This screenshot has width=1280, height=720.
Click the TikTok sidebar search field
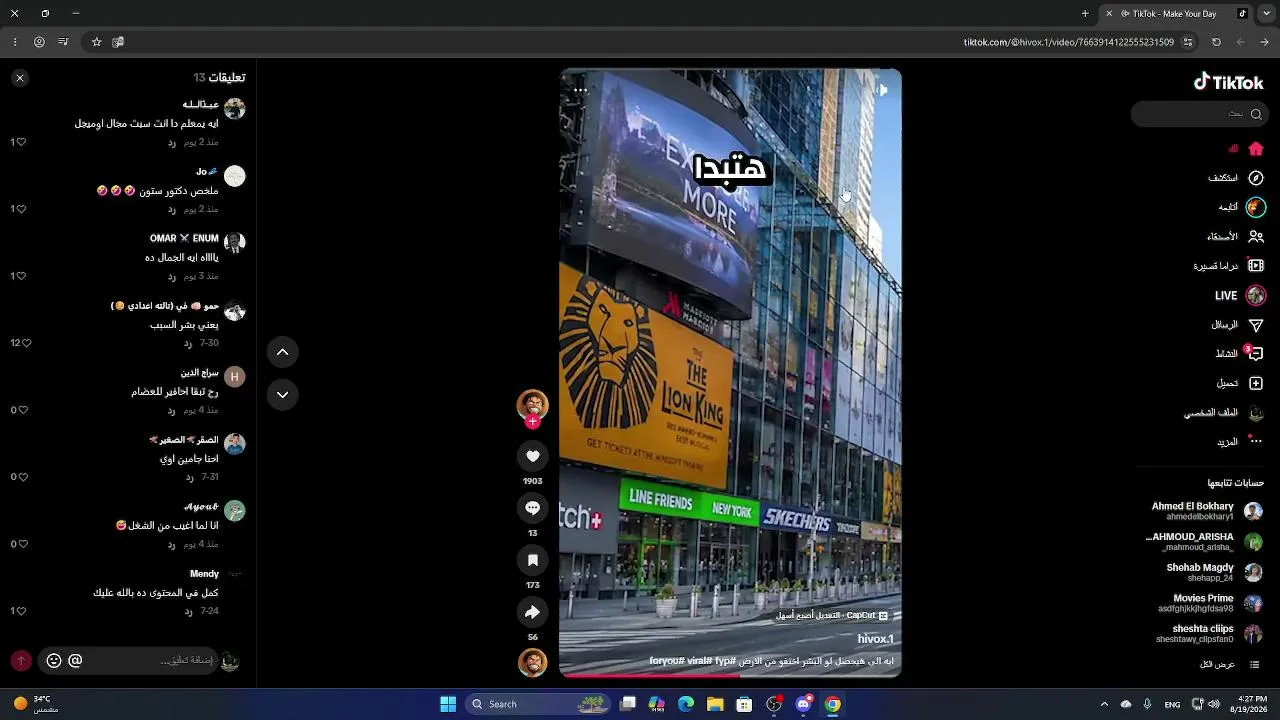1200,114
